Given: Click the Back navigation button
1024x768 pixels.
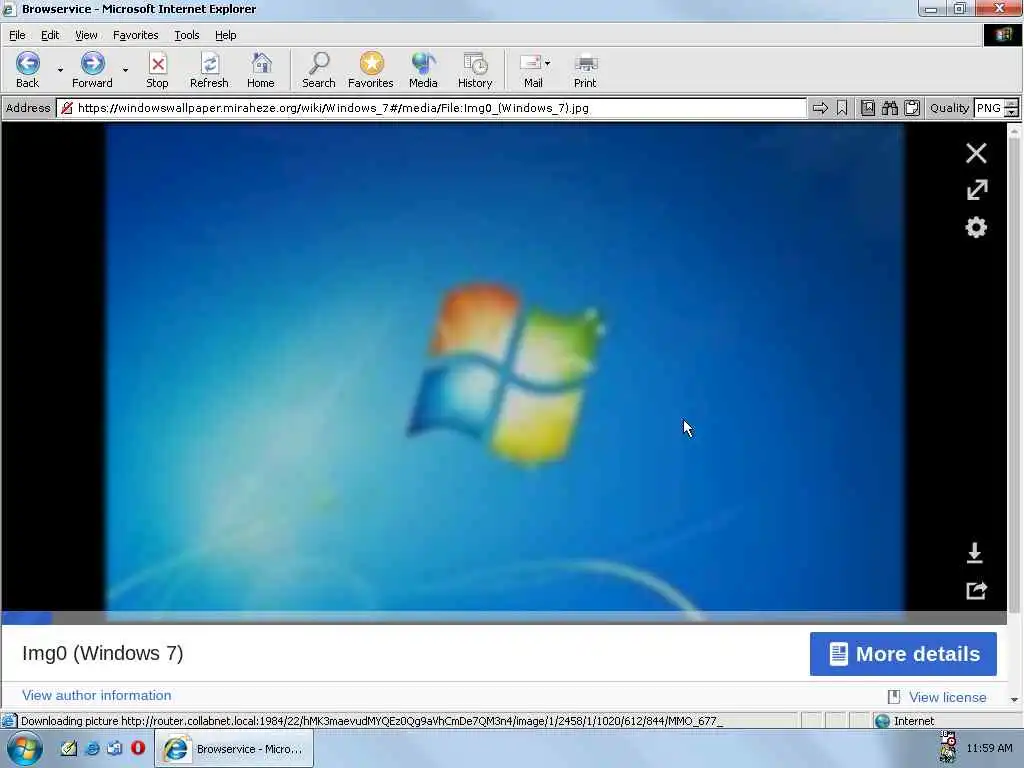Looking at the screenshot, I should pyautogui.click(x=27, y=69).
